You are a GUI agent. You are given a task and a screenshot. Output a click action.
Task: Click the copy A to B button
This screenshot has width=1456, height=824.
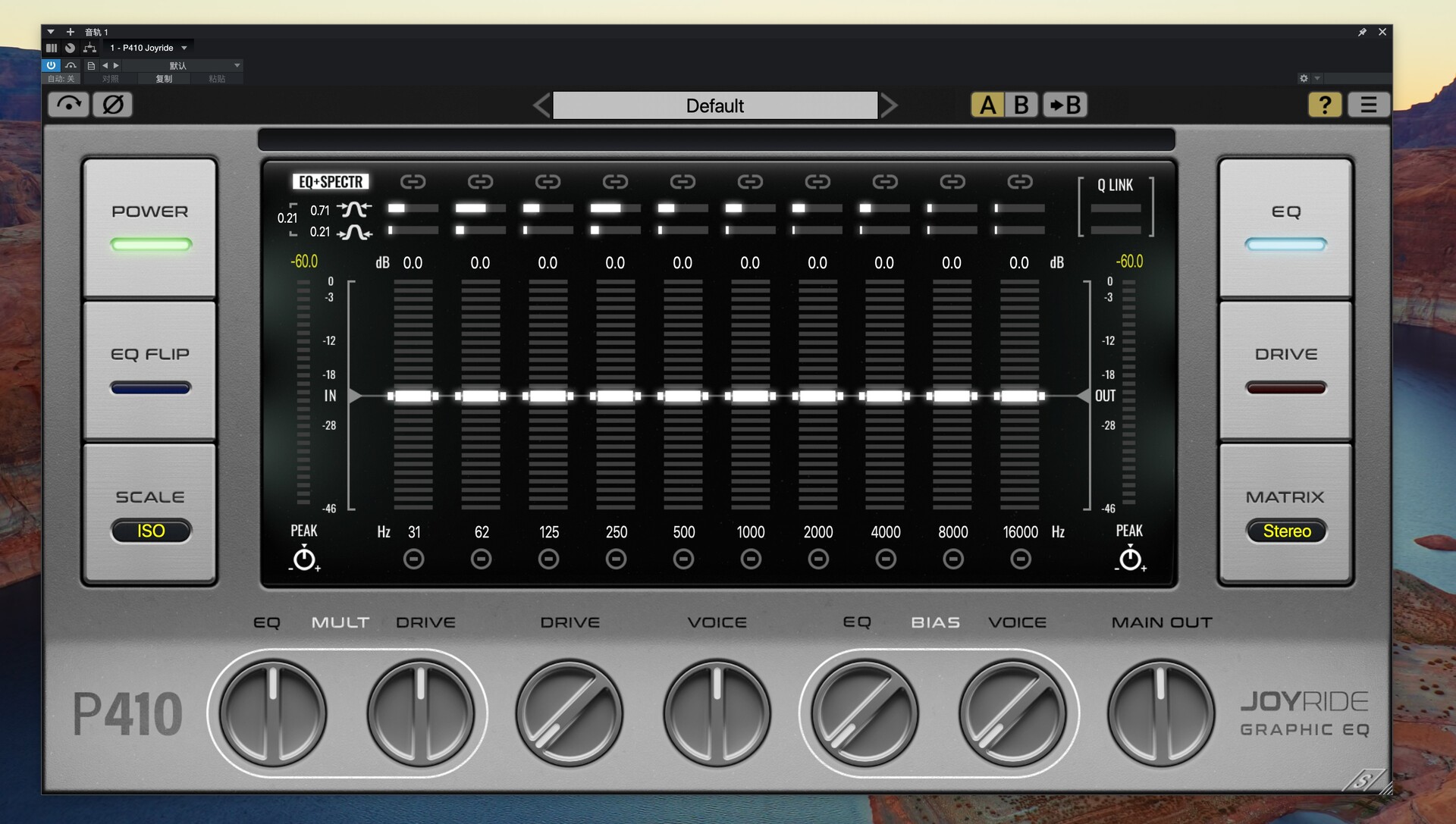(1065, 105)
